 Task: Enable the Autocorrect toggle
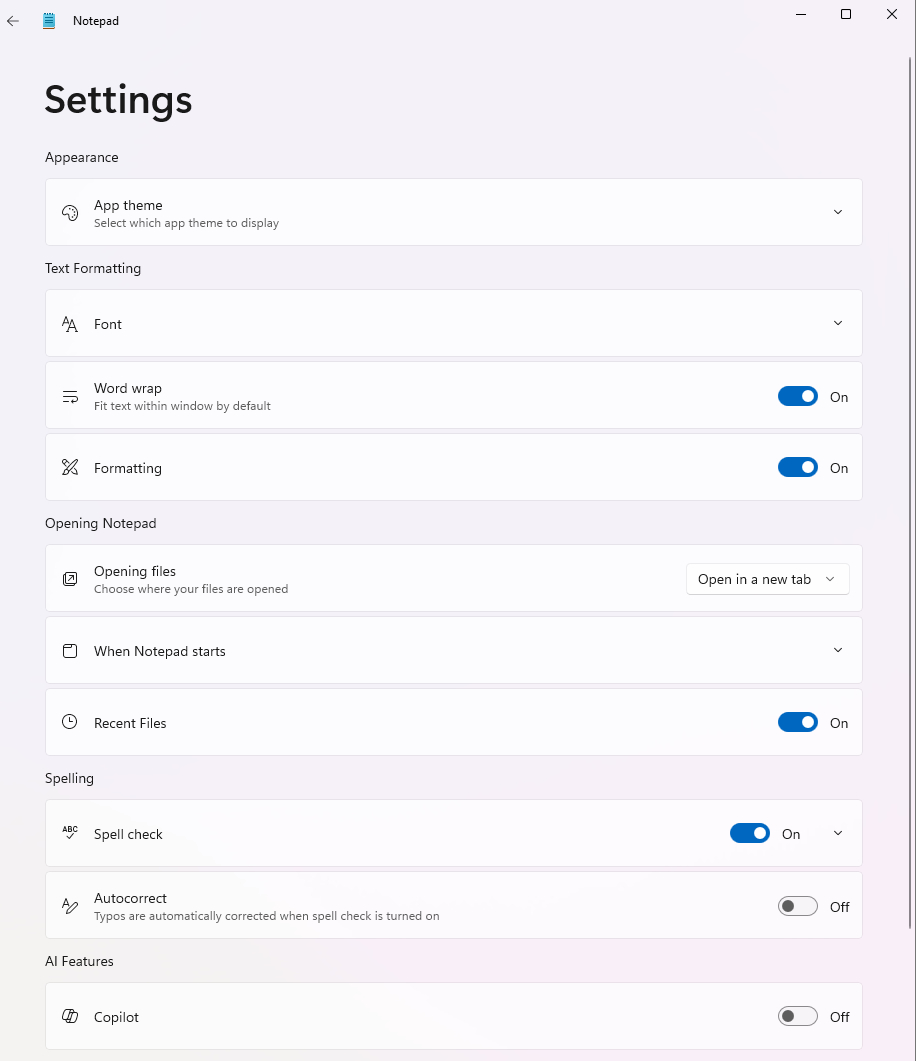coord(797,907)
